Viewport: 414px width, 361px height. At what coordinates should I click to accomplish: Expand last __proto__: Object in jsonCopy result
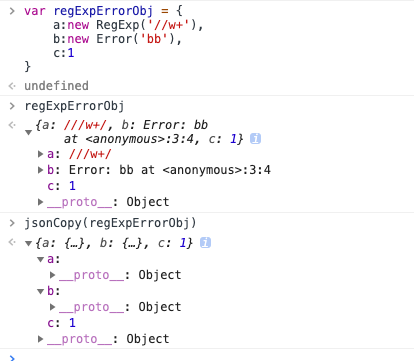tap(40, 339)
